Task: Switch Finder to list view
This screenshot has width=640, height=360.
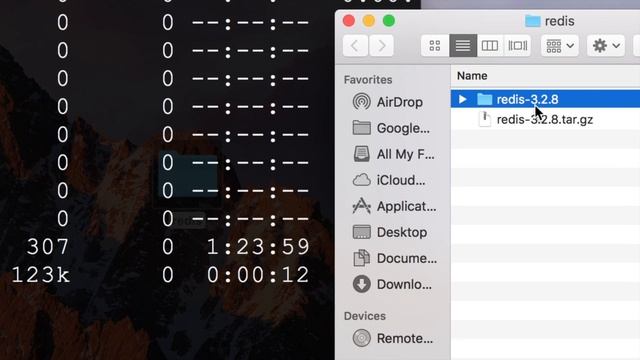Action: pyautogui.click(x=463, y=45)
